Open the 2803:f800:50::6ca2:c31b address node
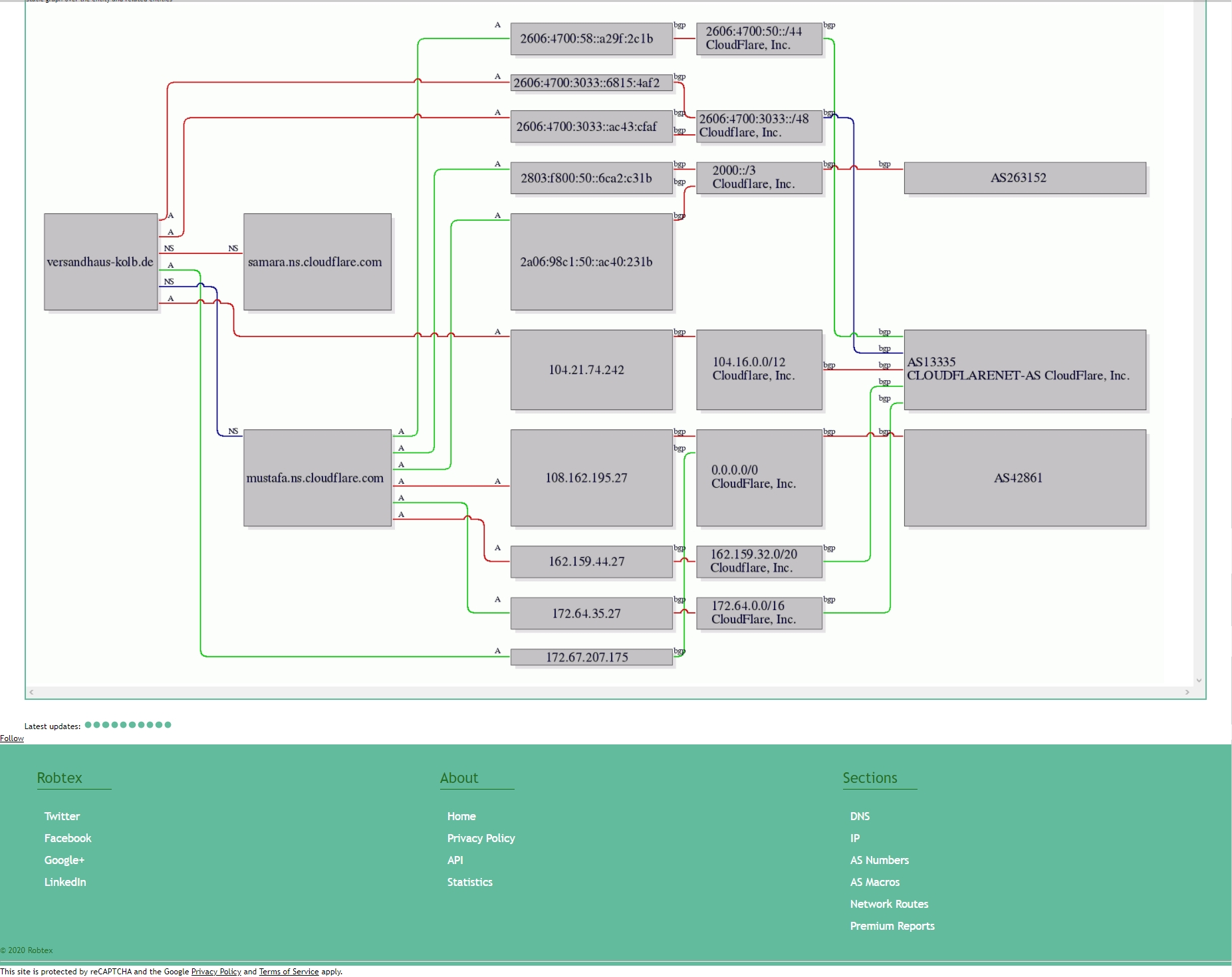 [591, 178]
